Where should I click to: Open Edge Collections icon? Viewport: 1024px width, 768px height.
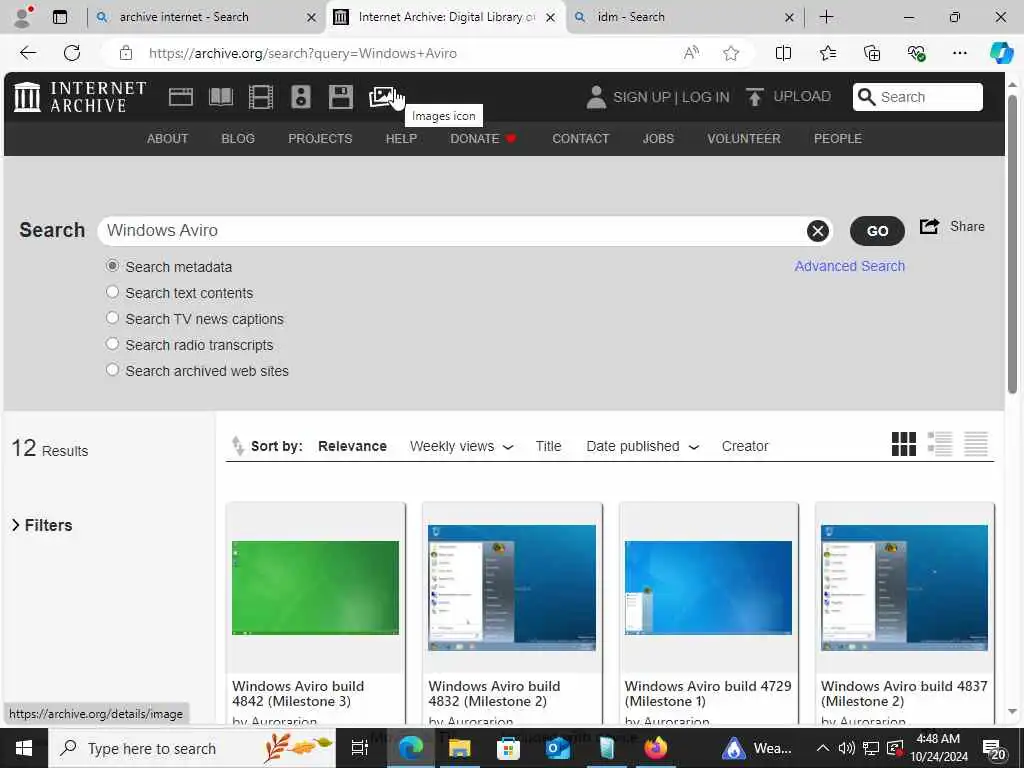click(x=872, y=53)
